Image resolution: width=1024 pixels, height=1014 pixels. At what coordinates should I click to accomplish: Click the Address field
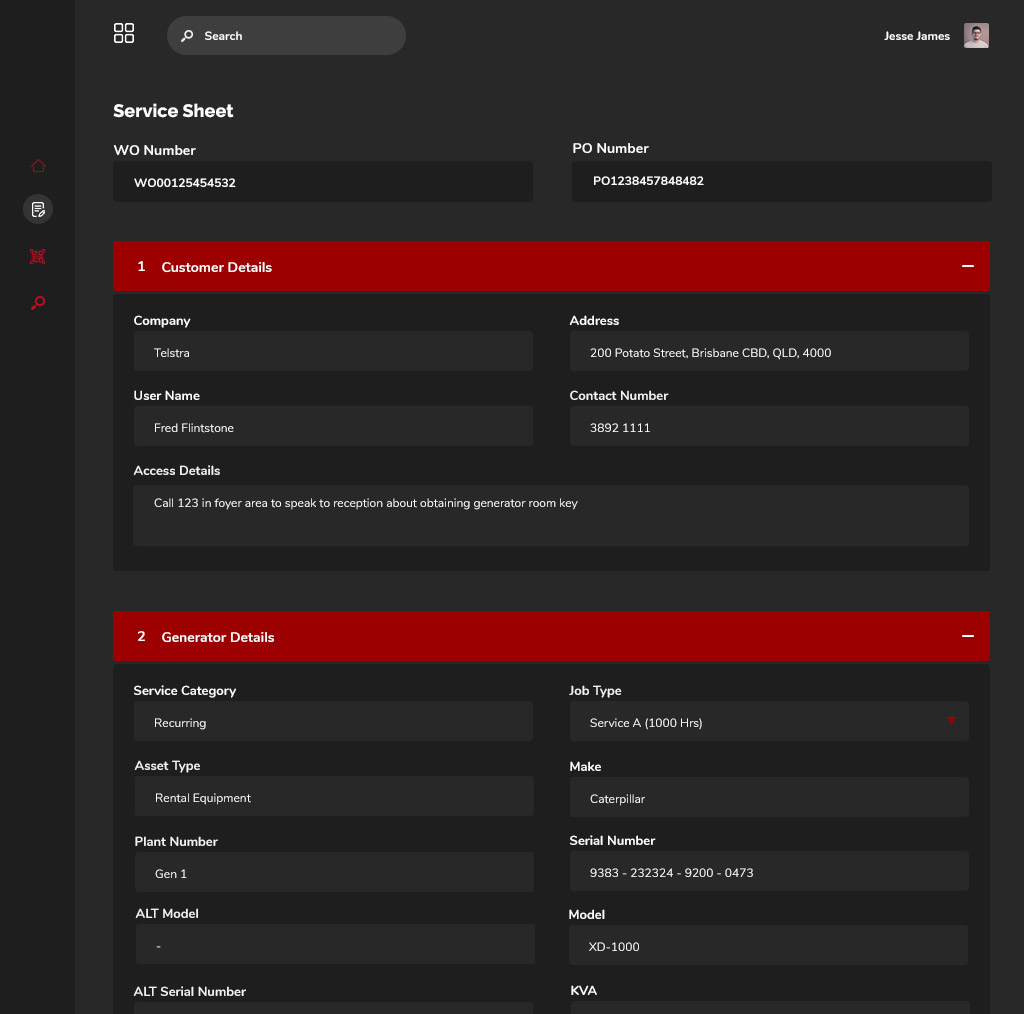click(x=769, y=352)
